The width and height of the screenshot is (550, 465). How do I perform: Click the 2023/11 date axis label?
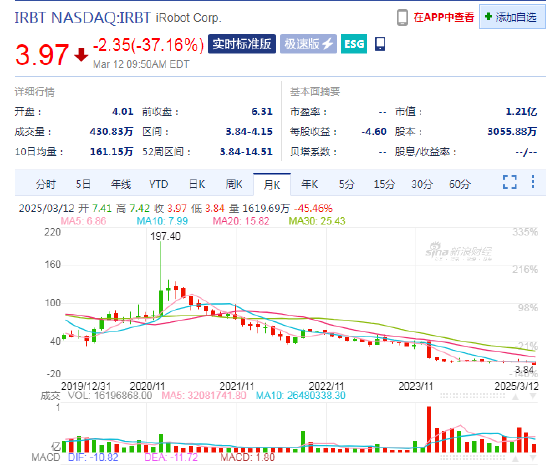[x=416, y=386]
